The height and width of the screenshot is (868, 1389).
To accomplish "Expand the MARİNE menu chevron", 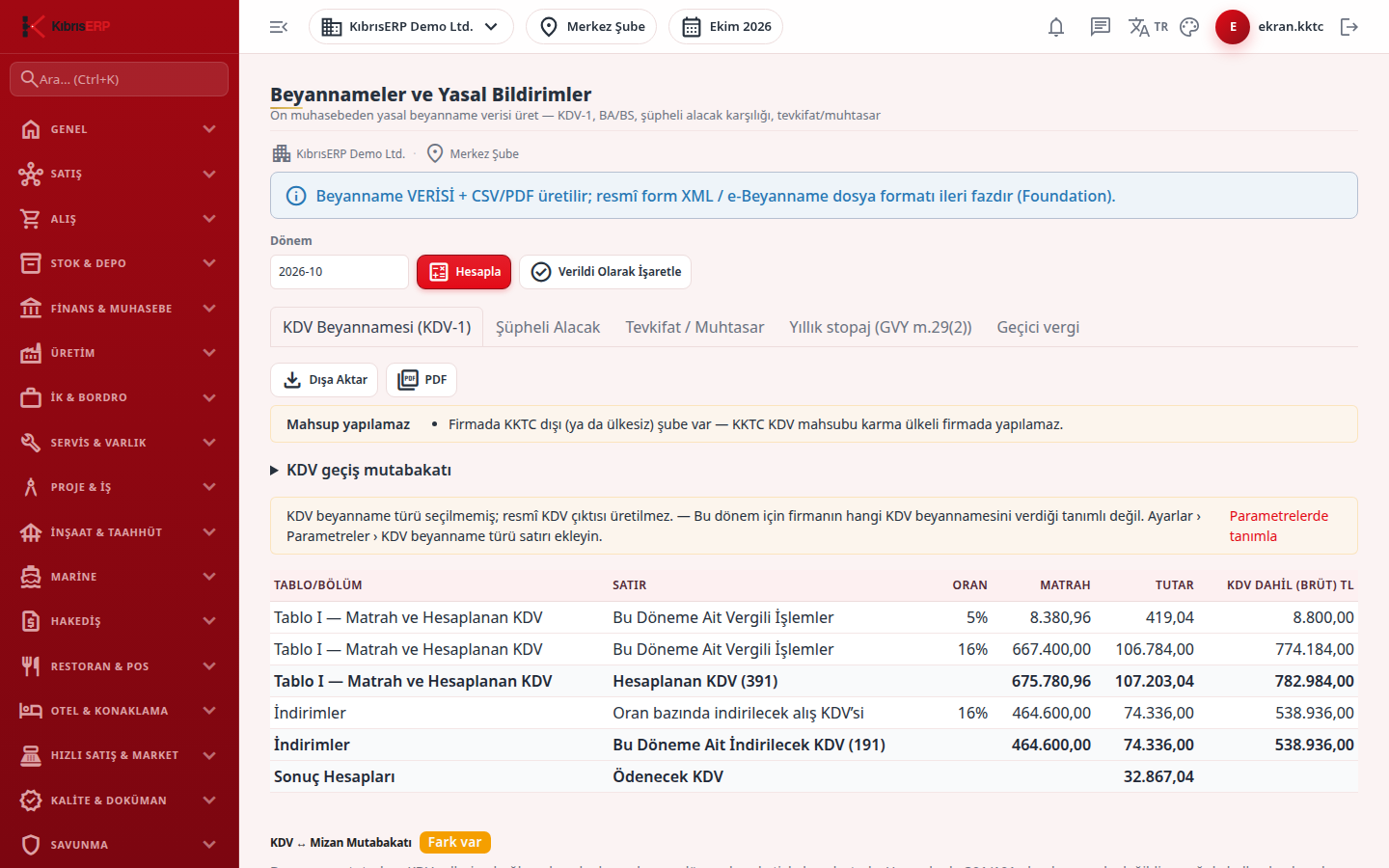I will coord(209,577).
